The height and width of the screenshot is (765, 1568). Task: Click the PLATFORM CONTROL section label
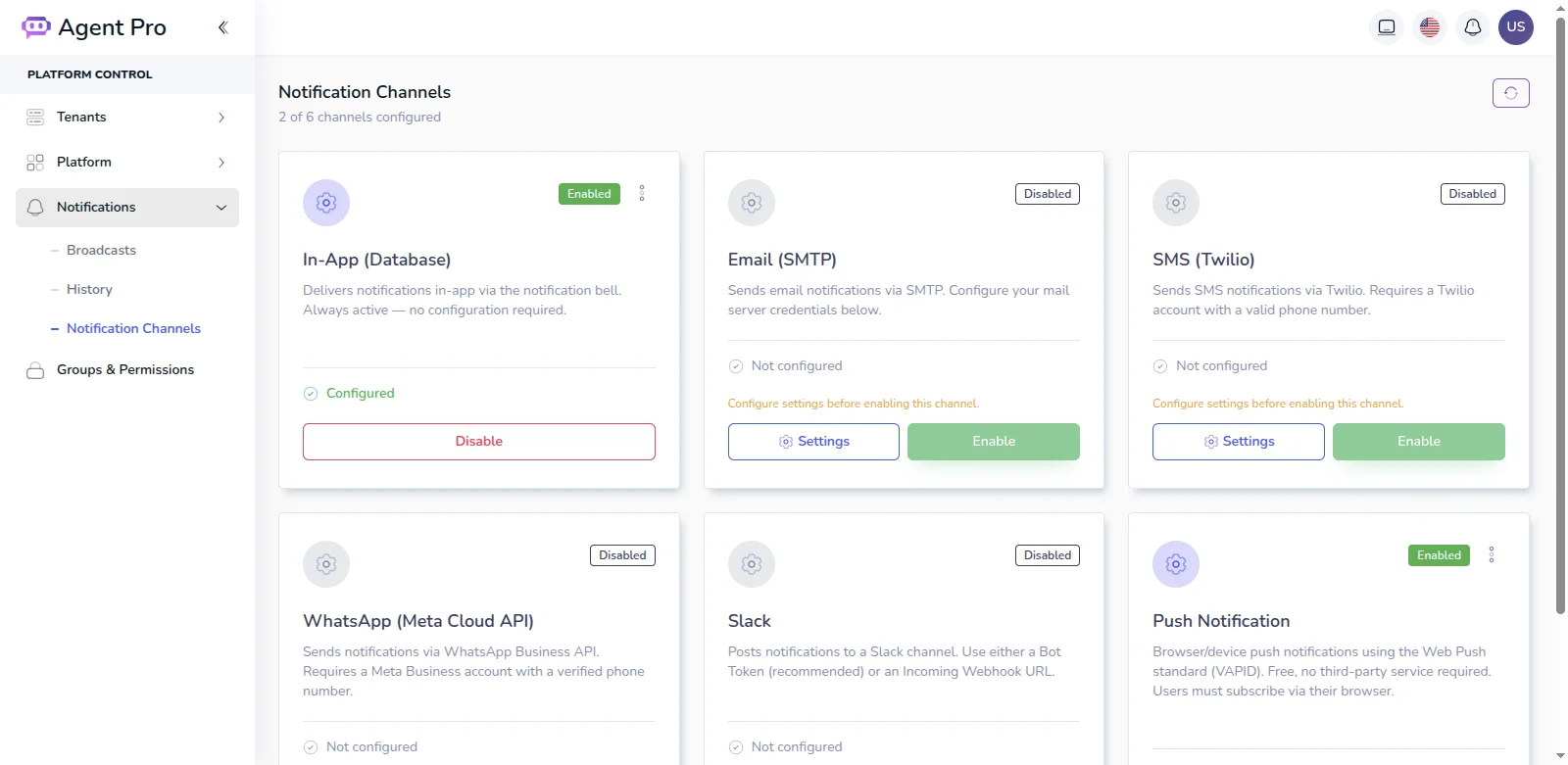click(90, 74)
